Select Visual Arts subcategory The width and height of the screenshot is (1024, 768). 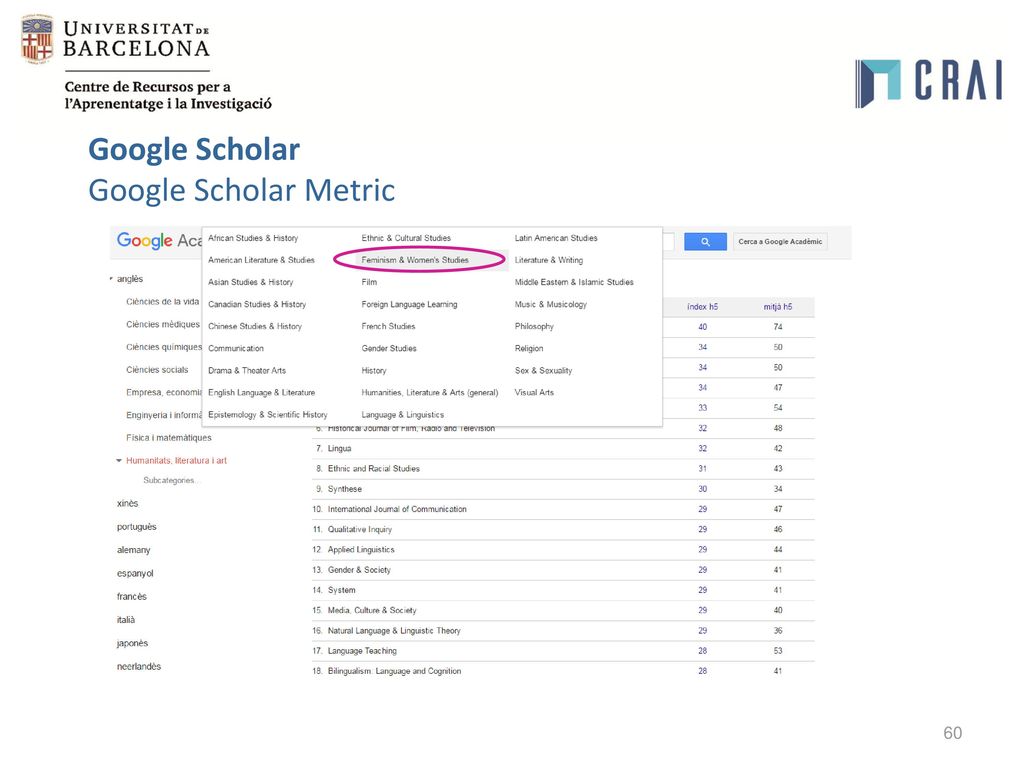pyautogui.click(x=534, y=392)
